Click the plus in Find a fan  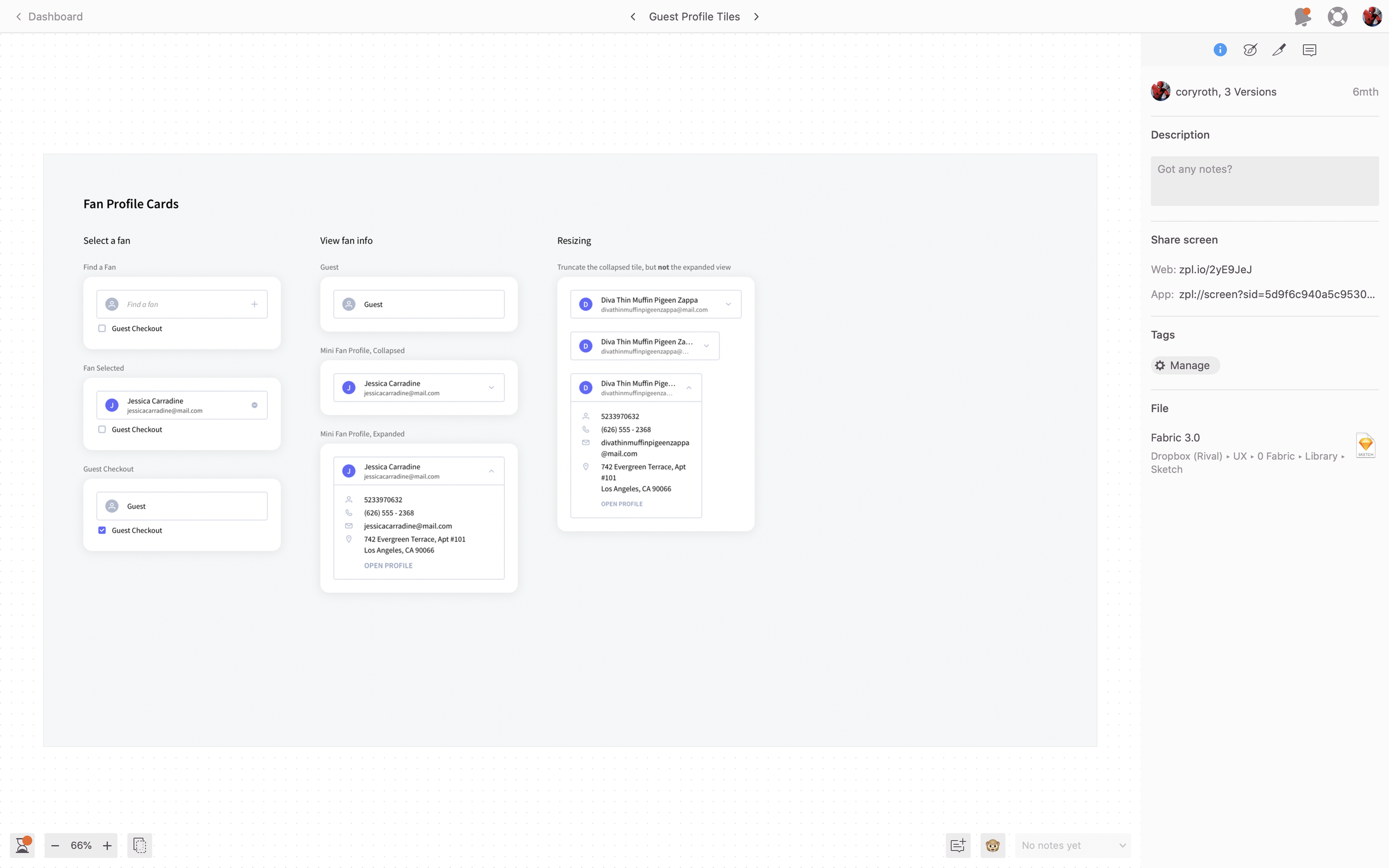click(x=254, y=304)
